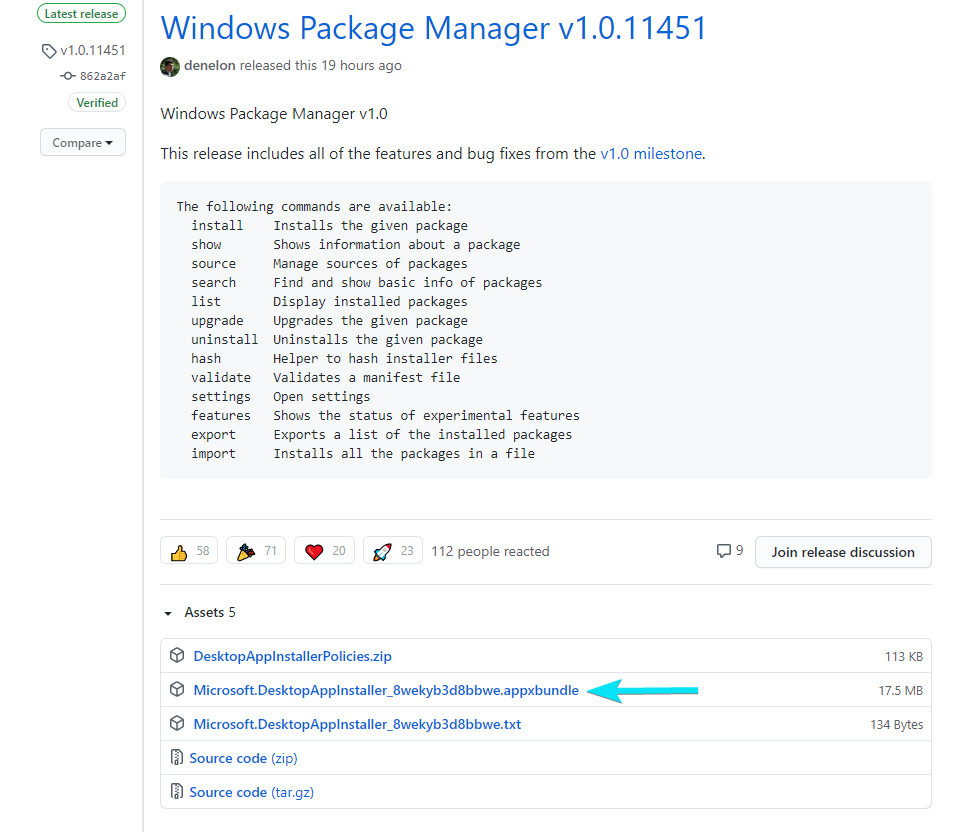The width and height of the screenshot is (978, 832).
Task: Toggle the heart reaction showing 20
Action: pyautogui.click(x=324, y=550)
